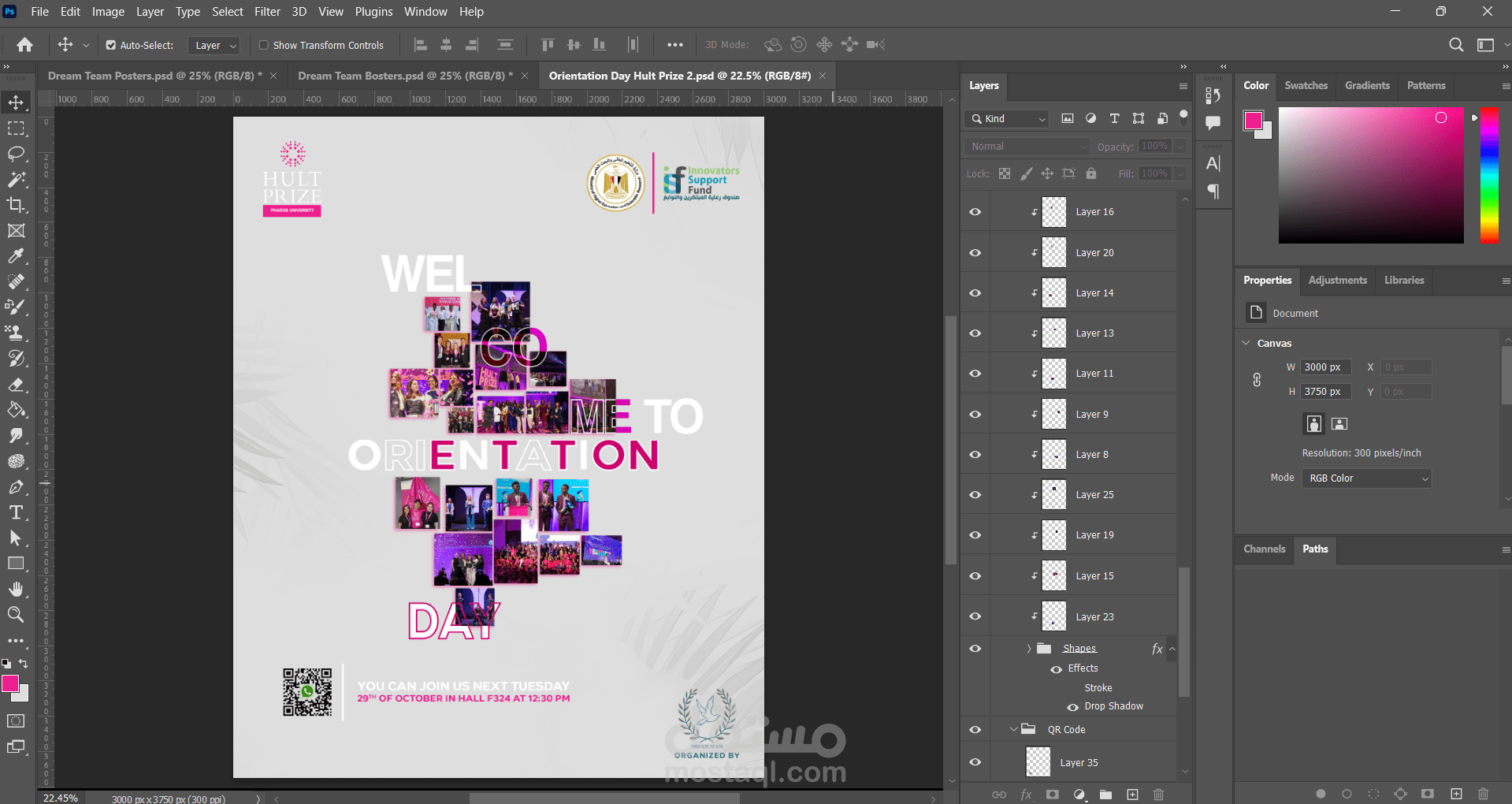
Task: Click the color picker field
Action: coord(1371,175)
